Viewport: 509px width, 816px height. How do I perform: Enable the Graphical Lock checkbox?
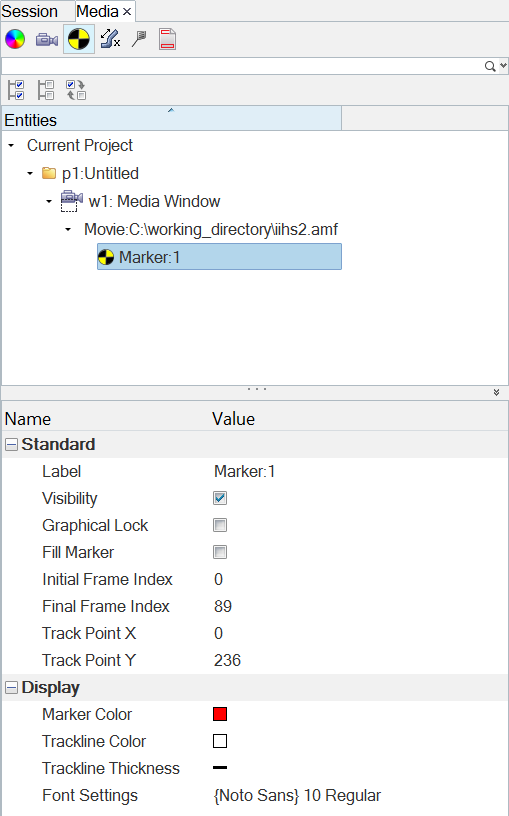click(x=220, y=525)
